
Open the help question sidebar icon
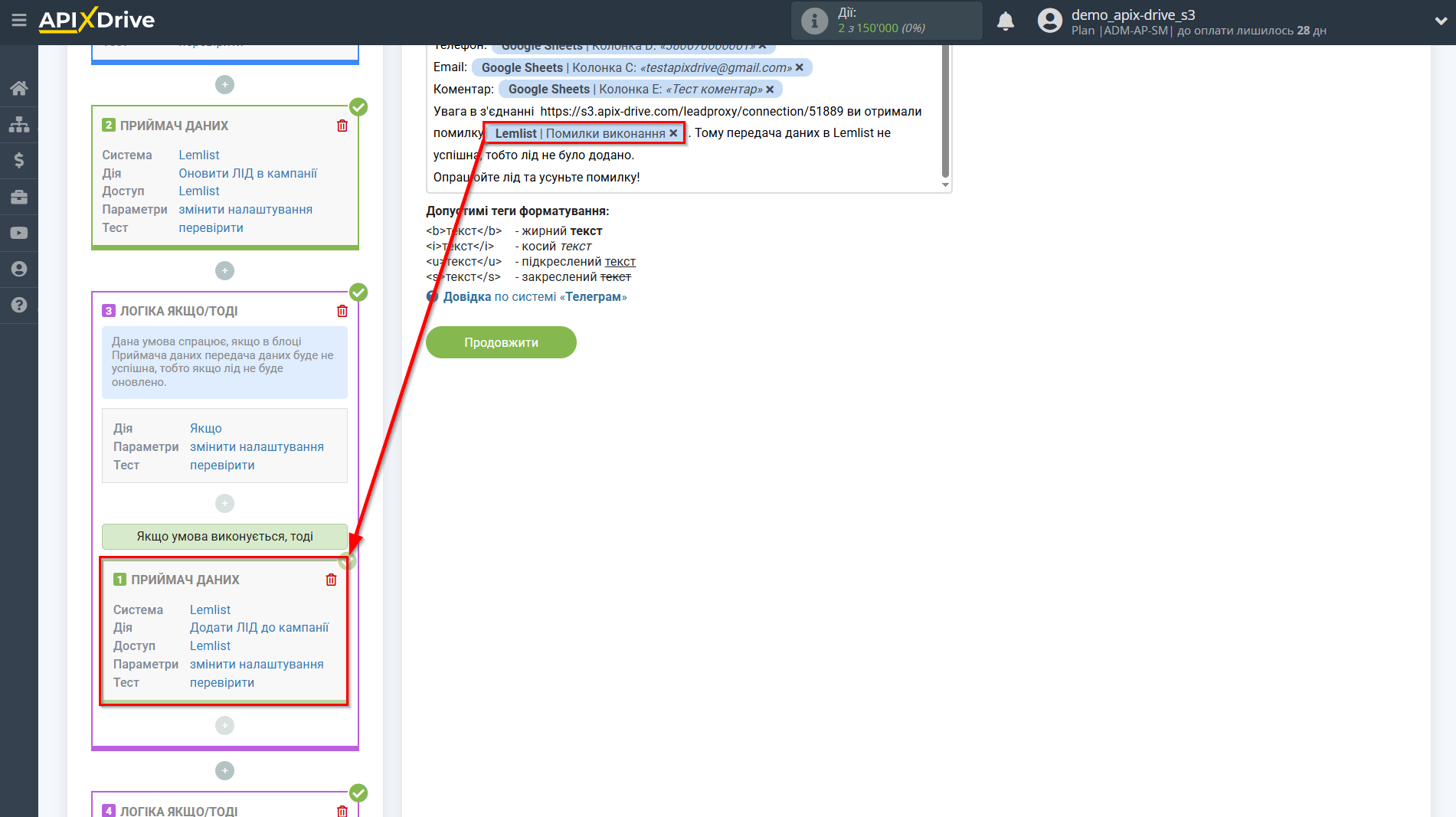pos(19,305)
